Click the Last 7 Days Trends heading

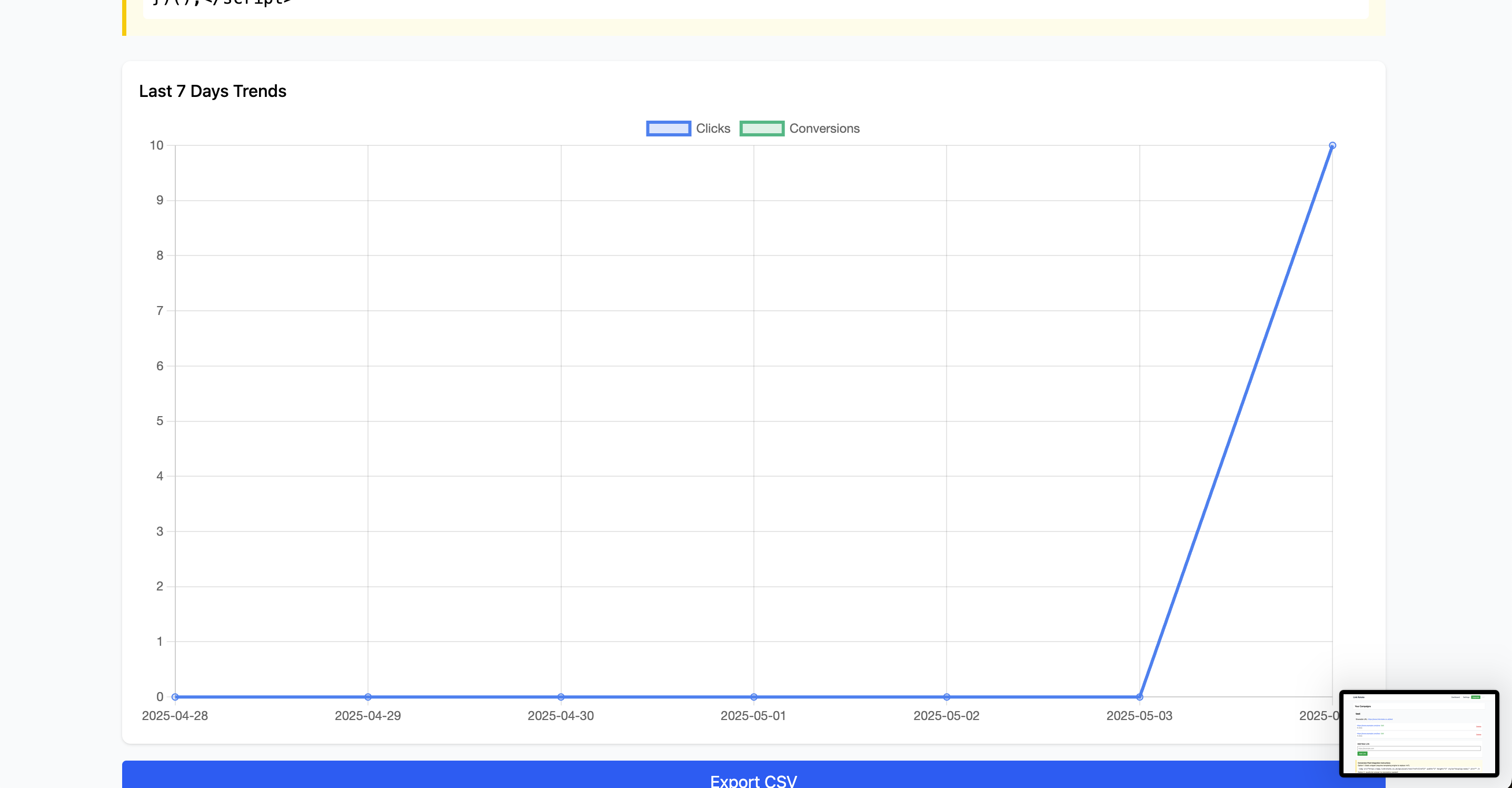(213, 92)
